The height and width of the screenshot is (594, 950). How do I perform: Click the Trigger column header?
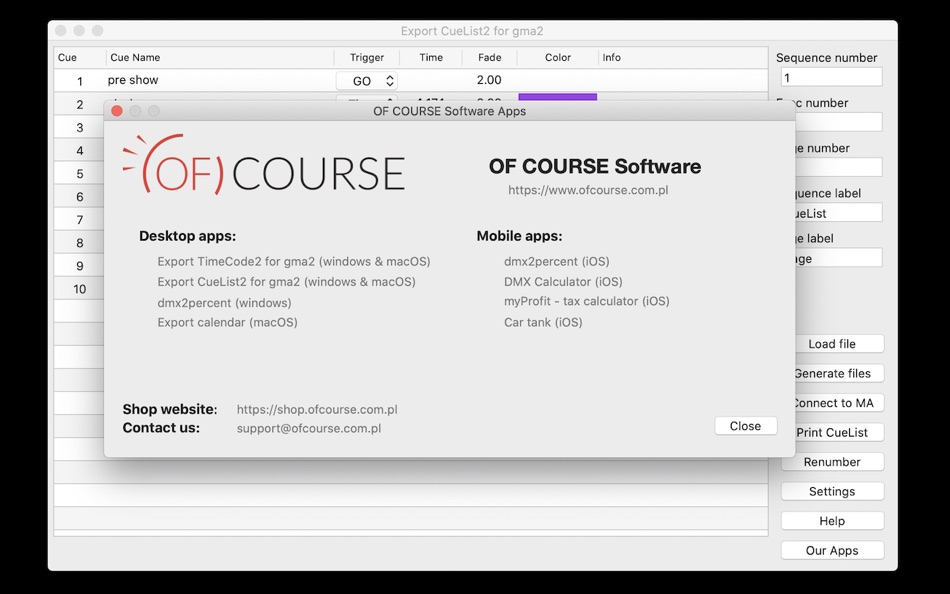coord(367,58)
